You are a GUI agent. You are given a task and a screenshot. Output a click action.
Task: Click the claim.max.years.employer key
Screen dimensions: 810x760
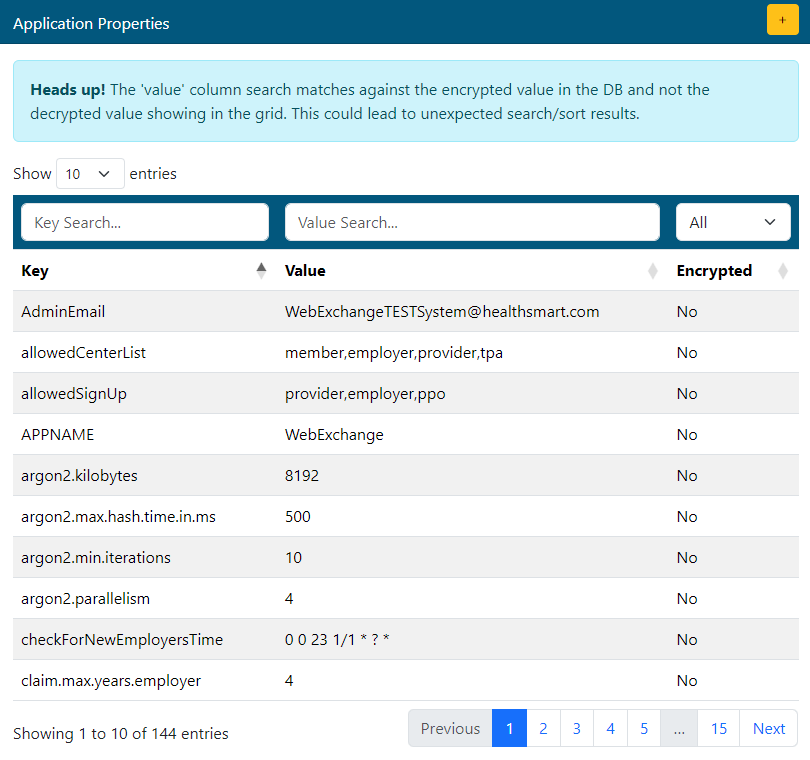[x=111, y=681]
